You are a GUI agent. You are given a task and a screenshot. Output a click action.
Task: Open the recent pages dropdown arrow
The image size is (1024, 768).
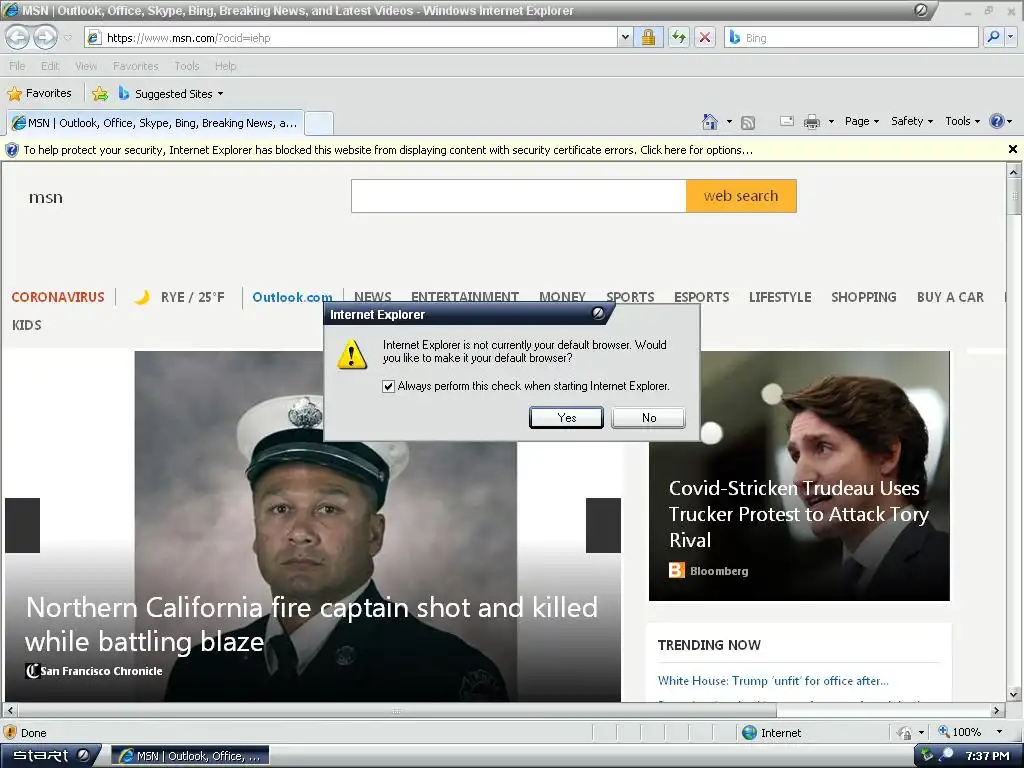(x=69, y=38)
